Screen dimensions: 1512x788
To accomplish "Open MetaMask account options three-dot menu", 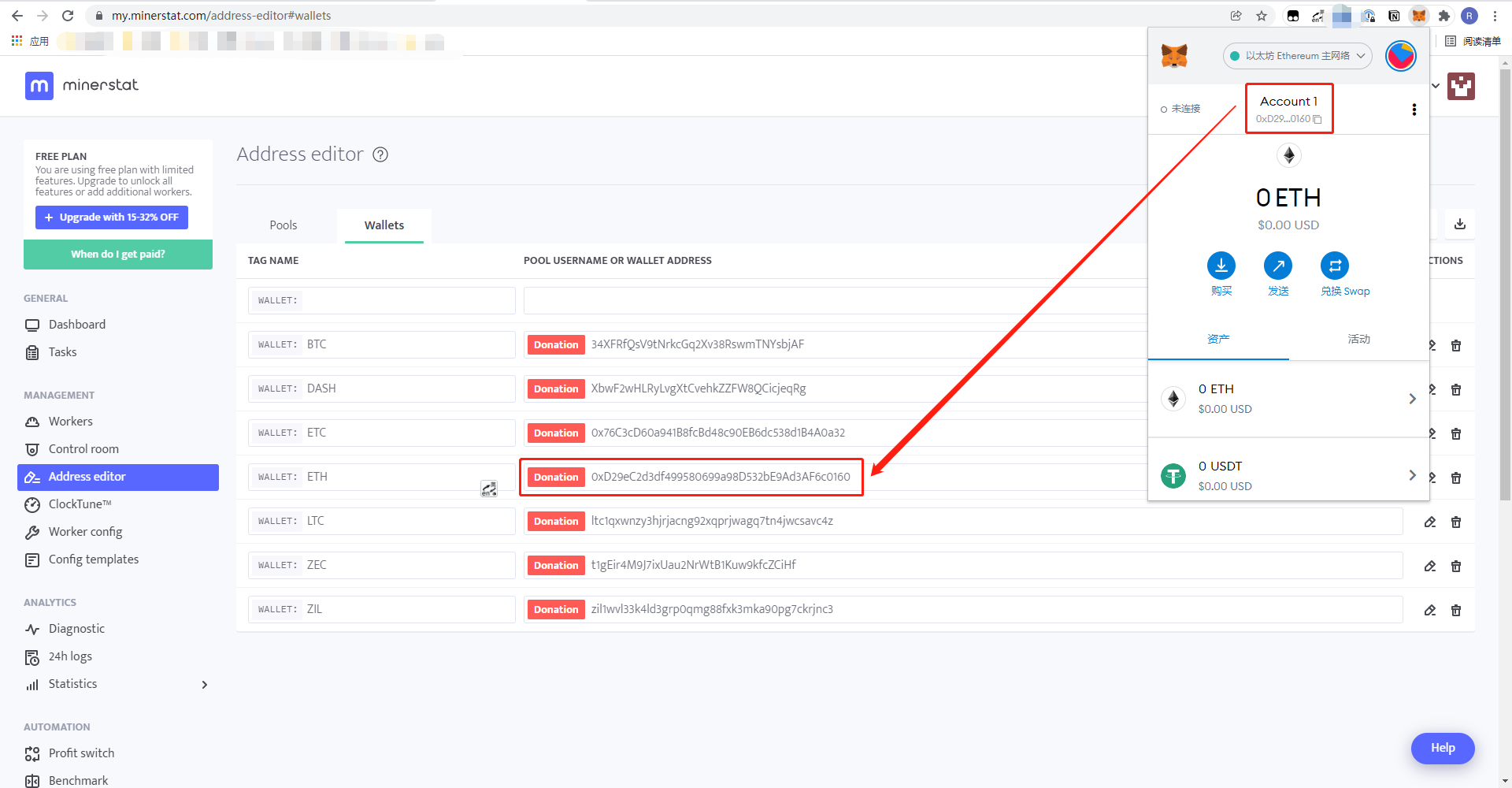I will coord(1414,110).
